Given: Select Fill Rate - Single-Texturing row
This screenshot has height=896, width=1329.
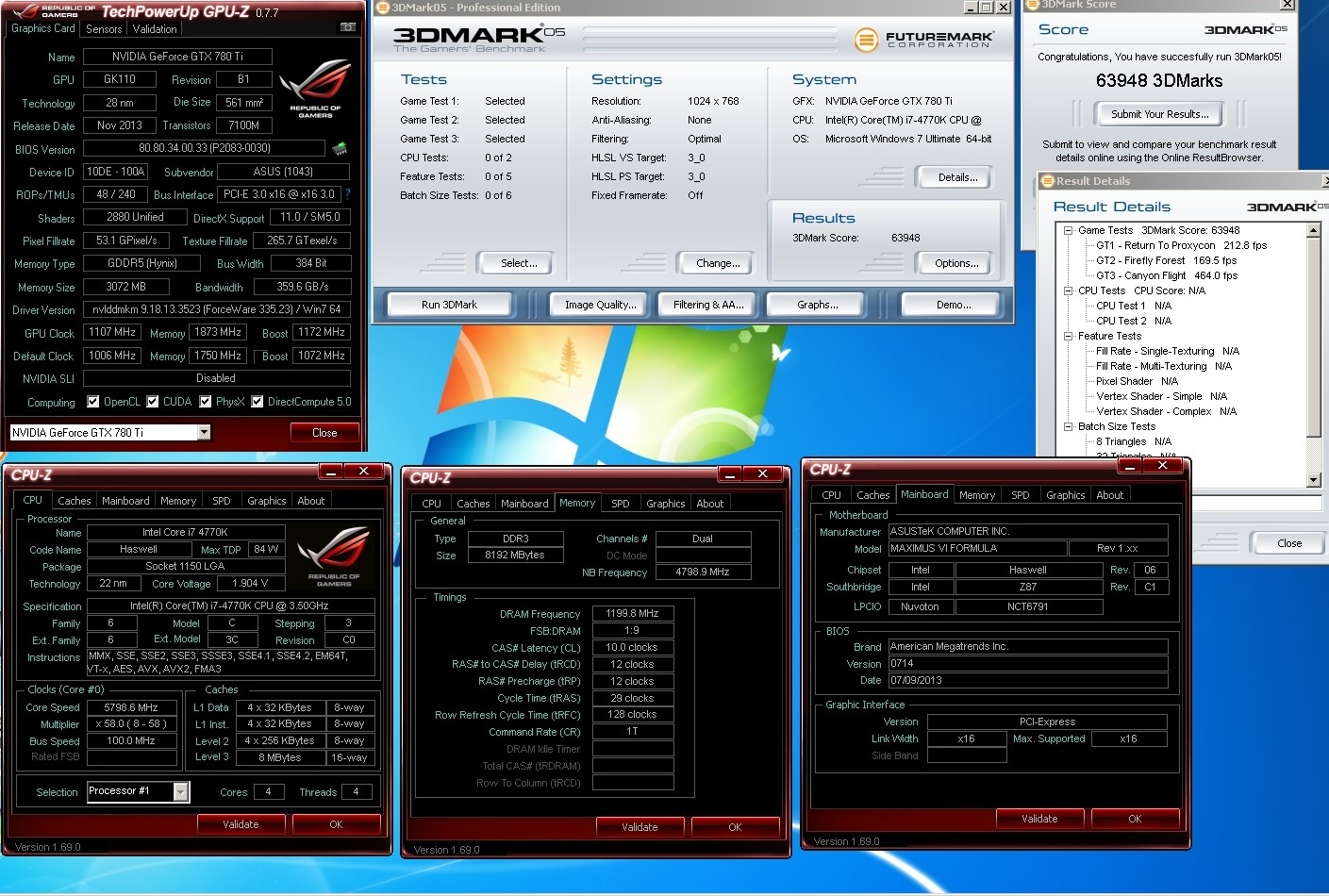Looking at the screenshot, I should click(1168, 351).
